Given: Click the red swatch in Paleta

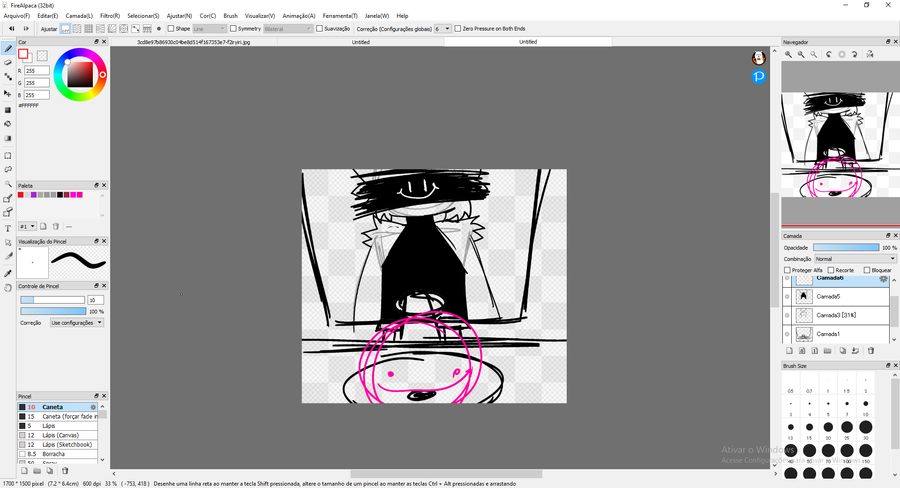Looking at the screenshot, I should [21, 195].
